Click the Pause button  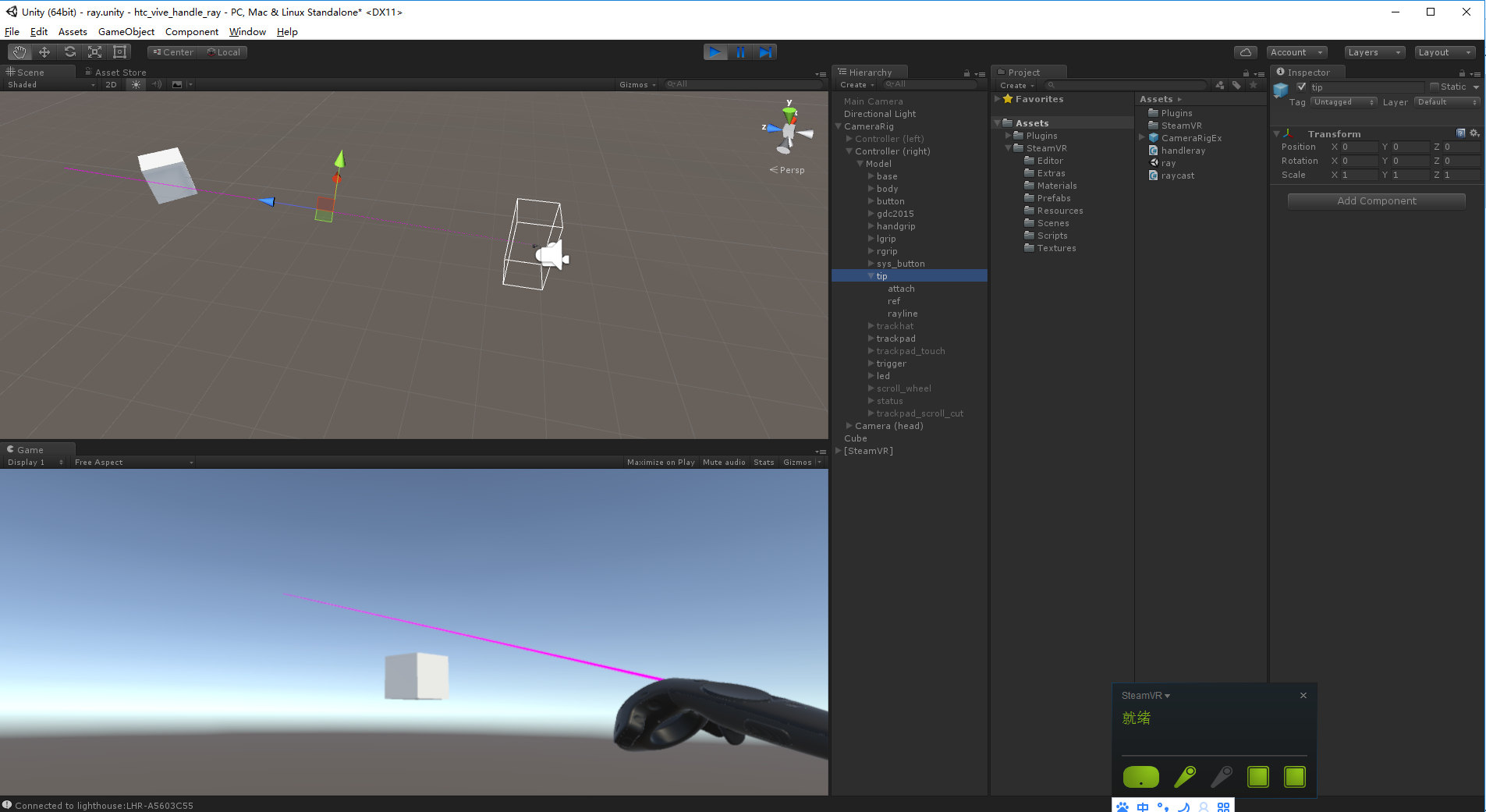coord(740,52)
